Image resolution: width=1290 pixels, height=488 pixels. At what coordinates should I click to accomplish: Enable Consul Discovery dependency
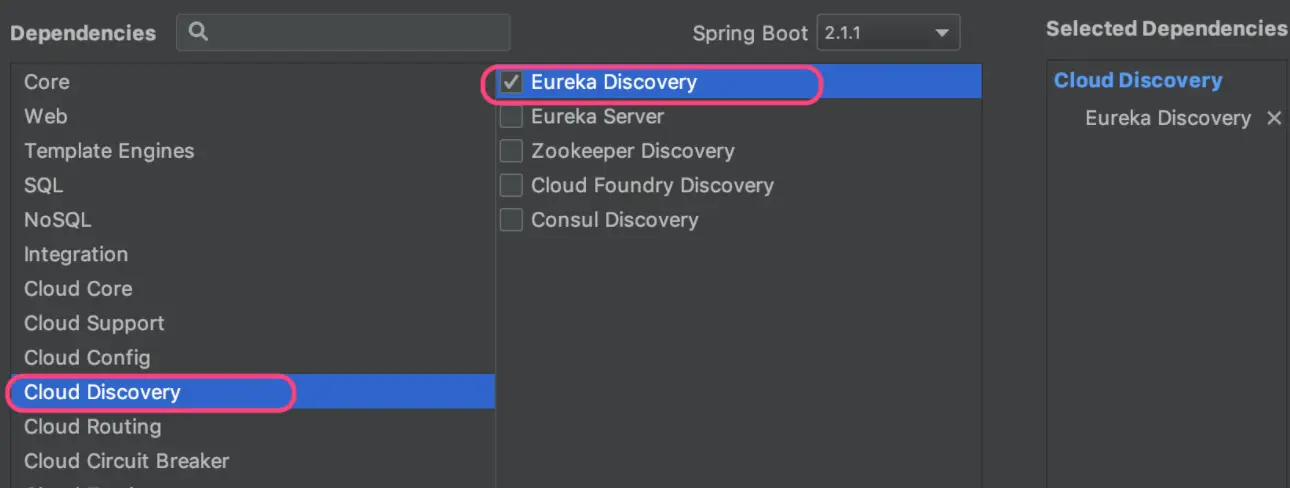pyautogui.click(x=511, y=220)
